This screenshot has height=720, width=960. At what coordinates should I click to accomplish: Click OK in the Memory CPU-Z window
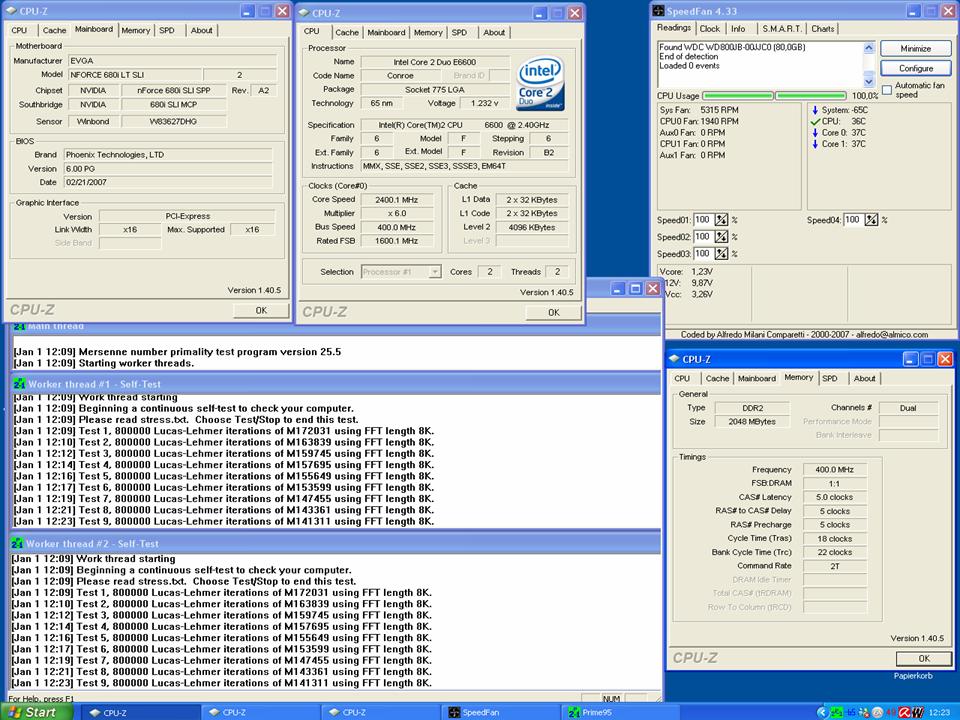coord(924,658)
